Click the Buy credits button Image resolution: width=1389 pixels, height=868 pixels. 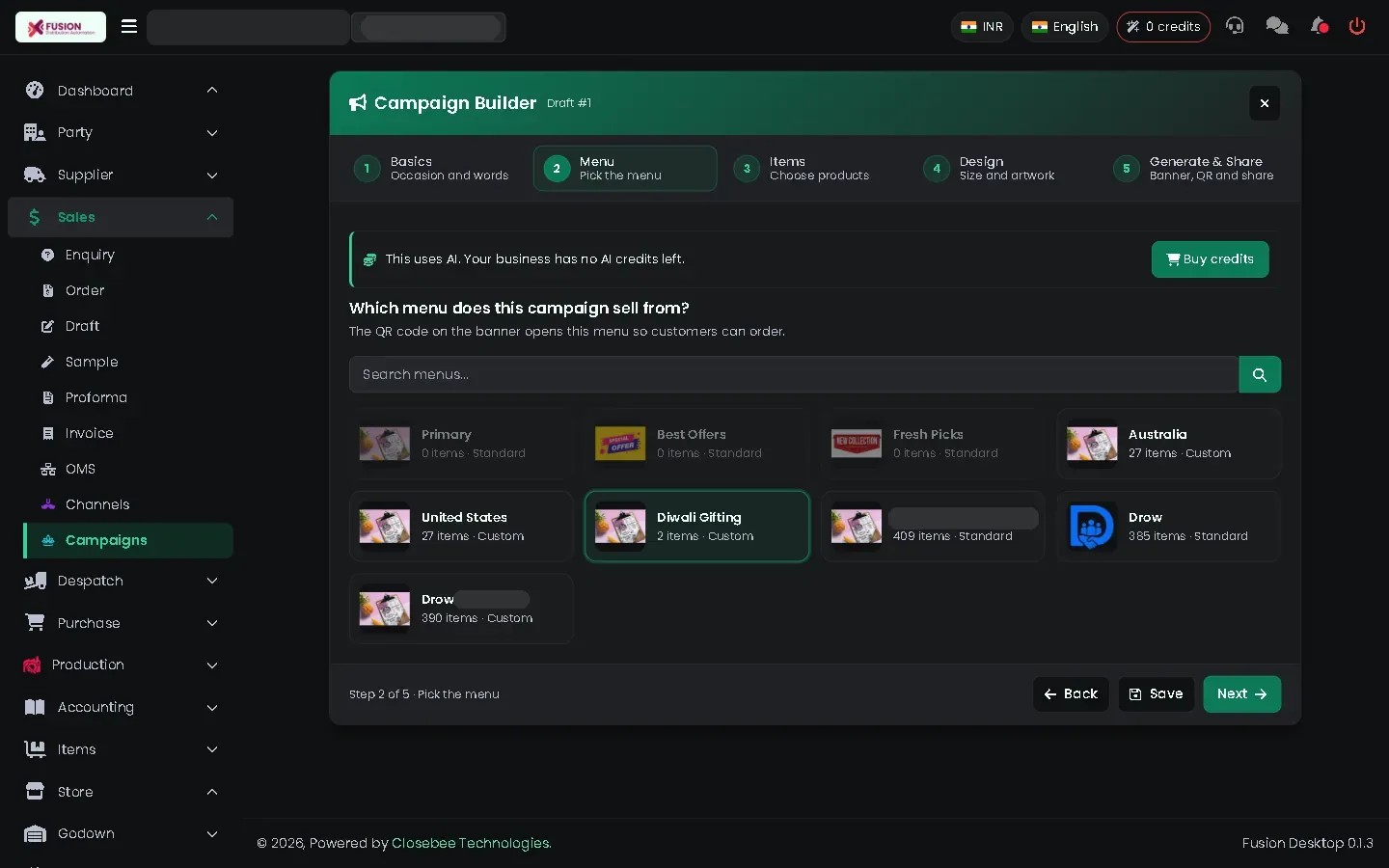[x=1210, y=259]
